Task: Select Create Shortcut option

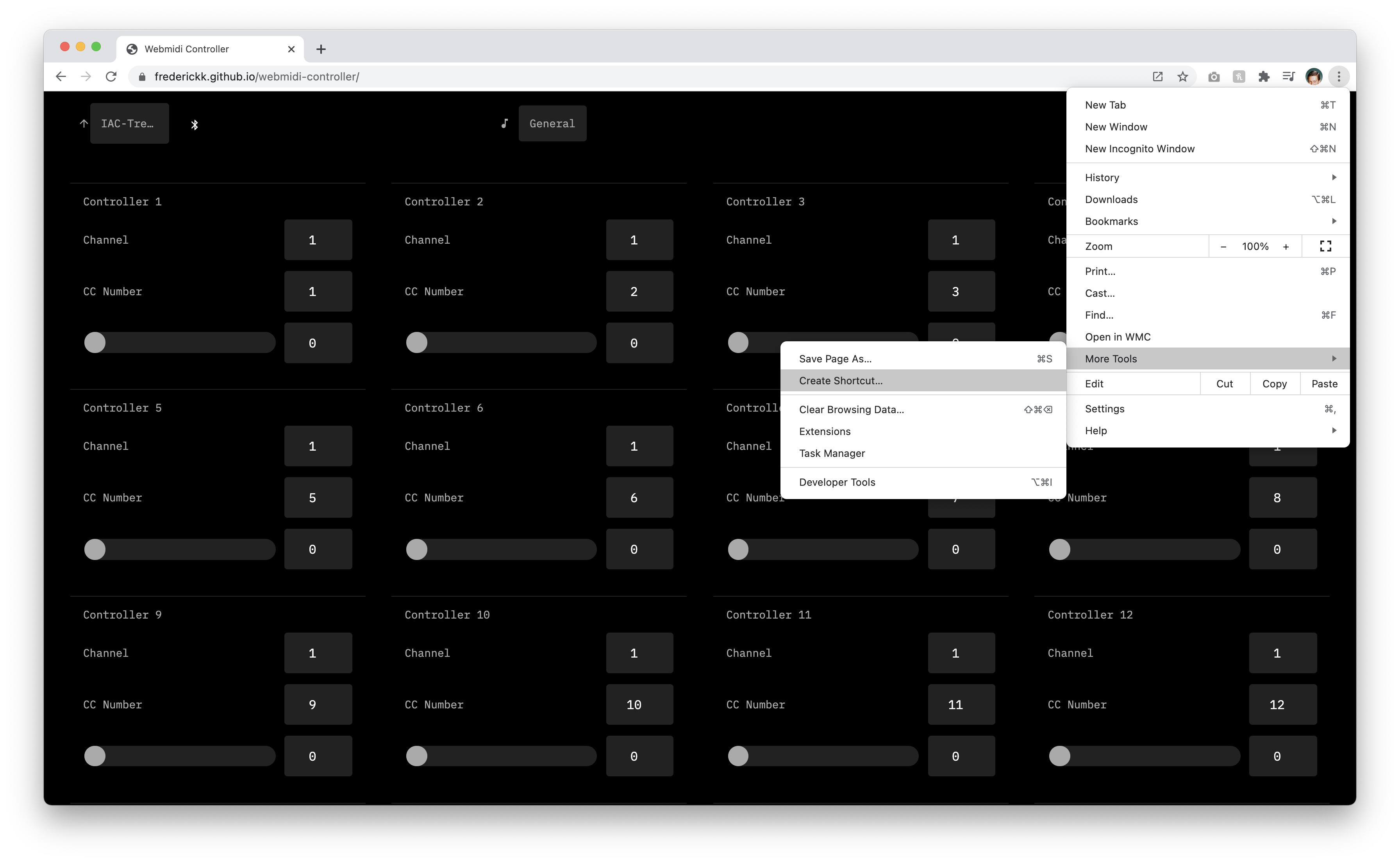Action: 840,380
